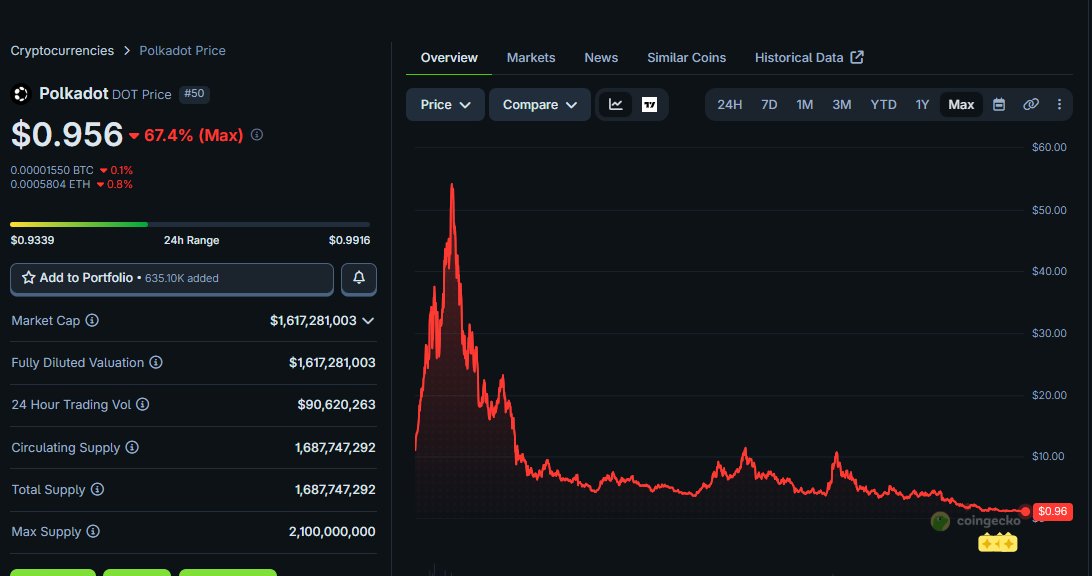Viewport: 1092px width, 576px height.
Task: Show Max Supply info icon
Action: (x=93, y=531)
